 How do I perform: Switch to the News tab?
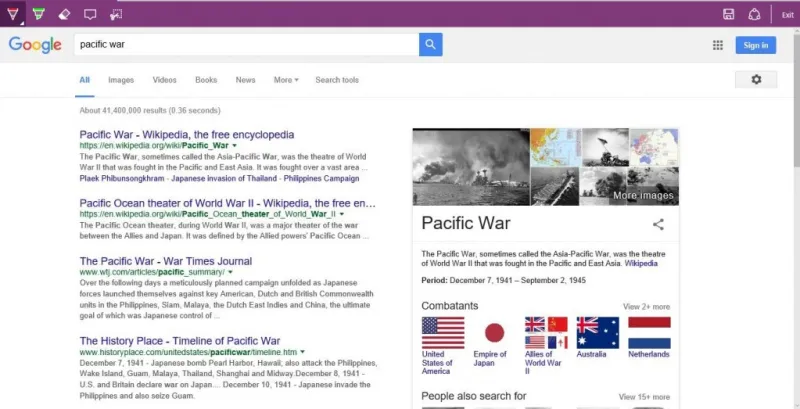[x=245, y=80]
